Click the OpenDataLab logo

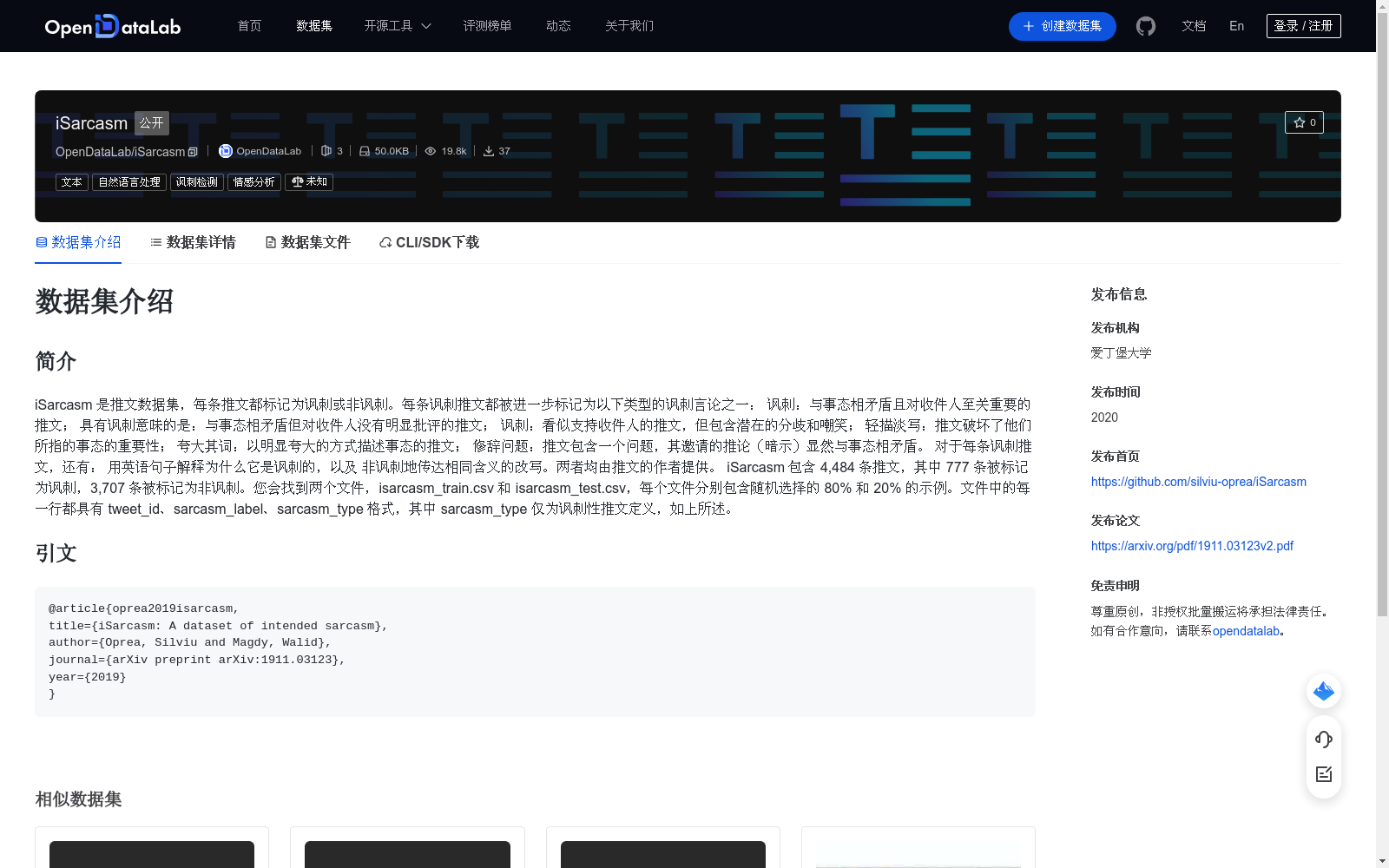pos(113,26)
